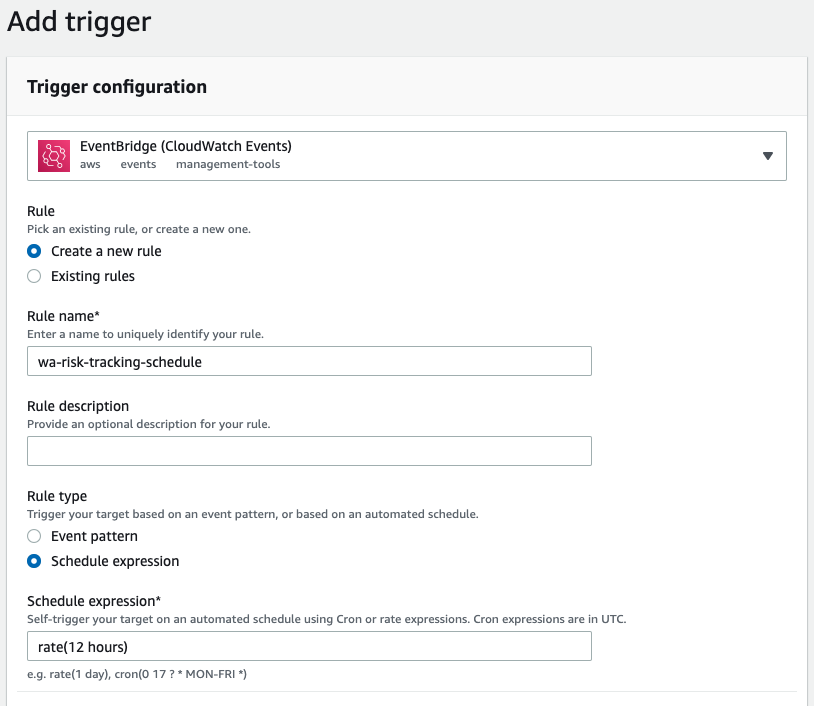Expand trigger options with the down arrow

[x=768, y=155]
